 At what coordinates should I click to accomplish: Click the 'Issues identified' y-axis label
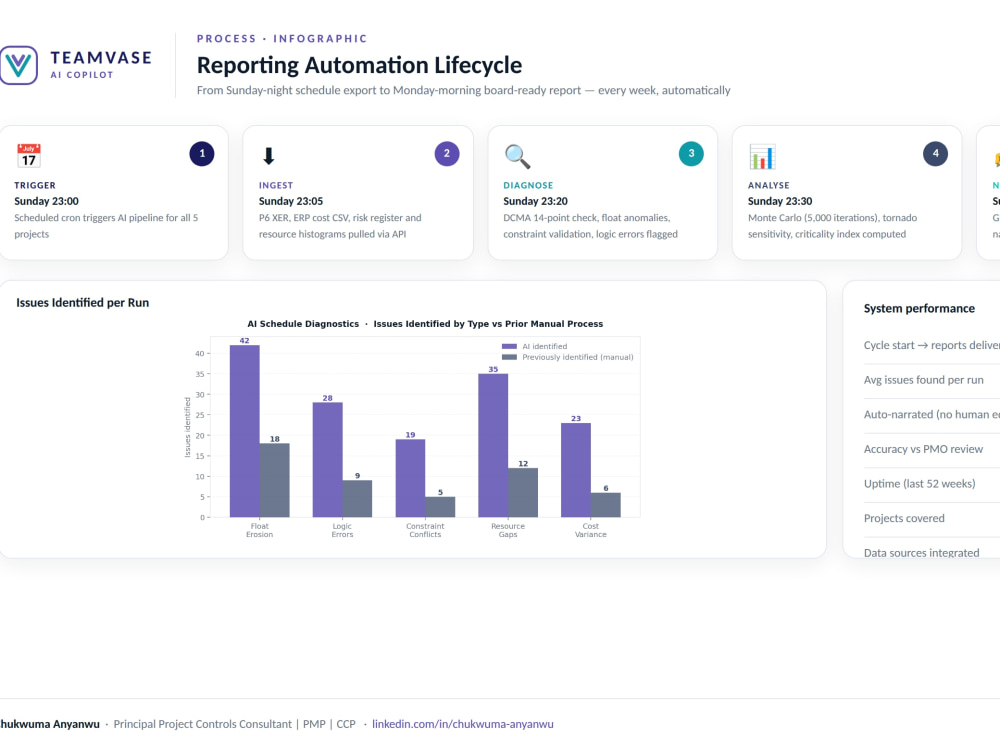188,427
